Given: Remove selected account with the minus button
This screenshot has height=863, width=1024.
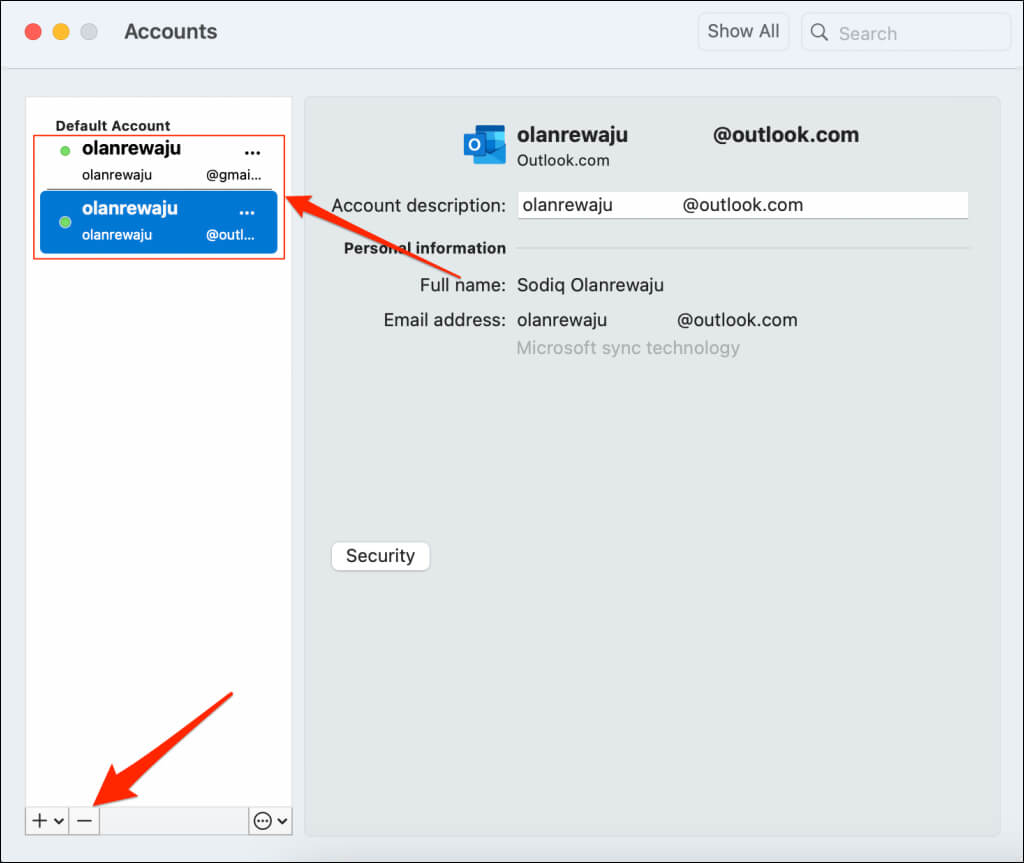Looking at the screenshot, I should tap(84, 820).
